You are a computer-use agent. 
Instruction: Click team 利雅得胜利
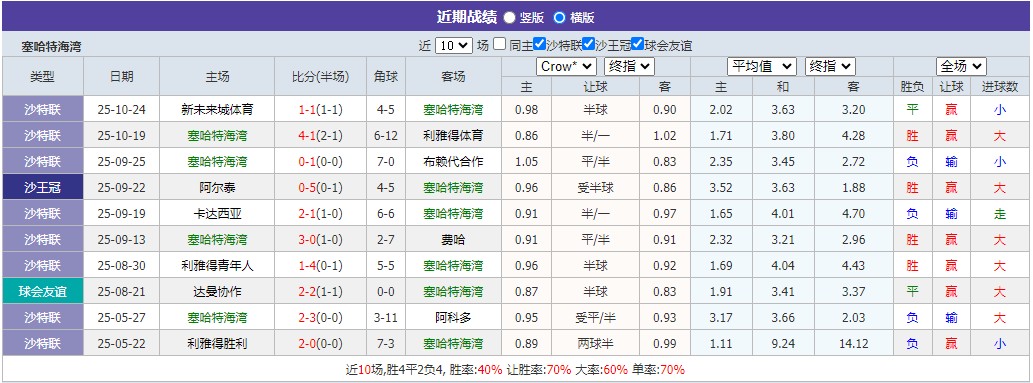pyautogui.click(x=217, y=343)
